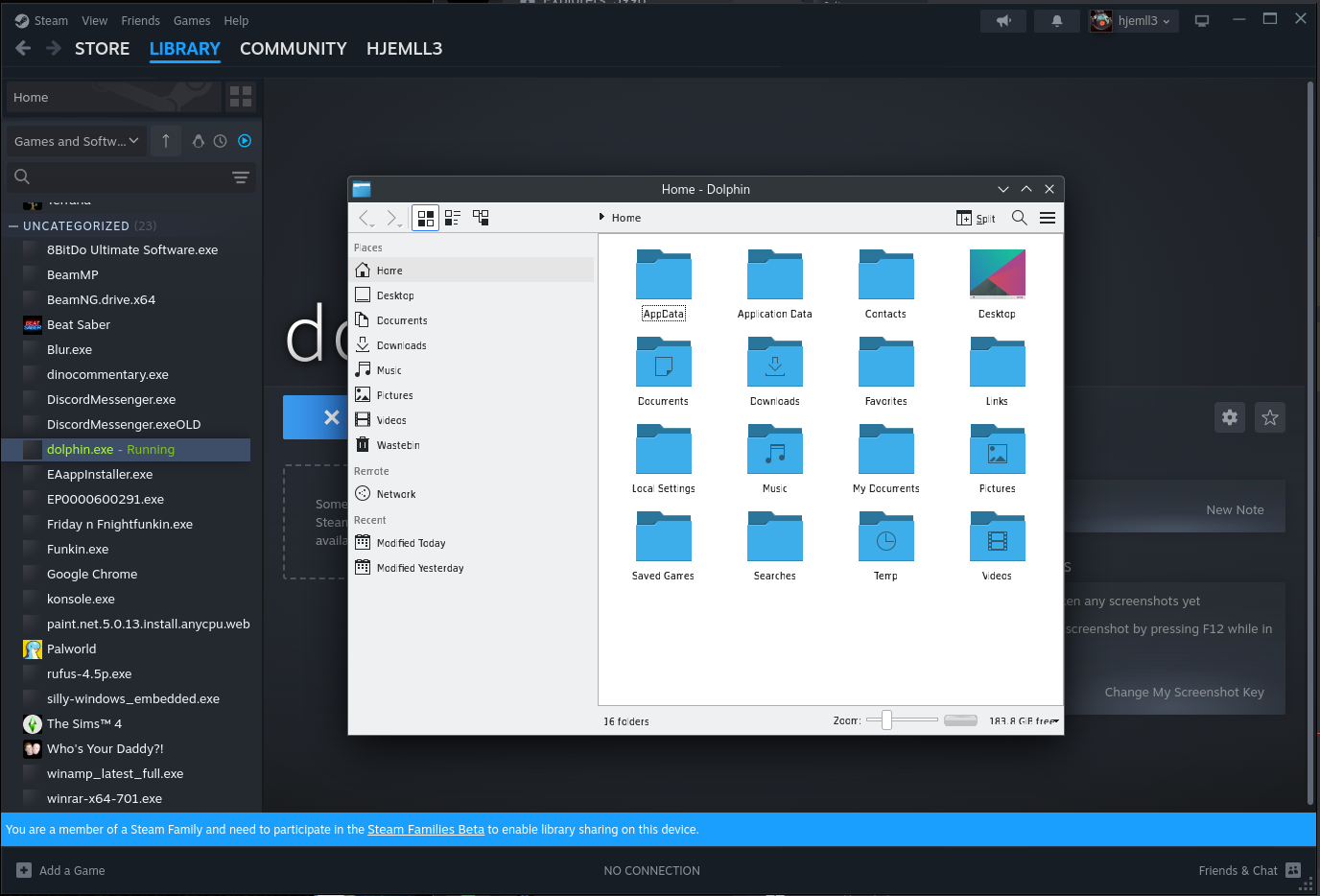Screen dimensions: 1320x896
Task: Open the Pictures folder in file view
Action: [x=997, y=460]
